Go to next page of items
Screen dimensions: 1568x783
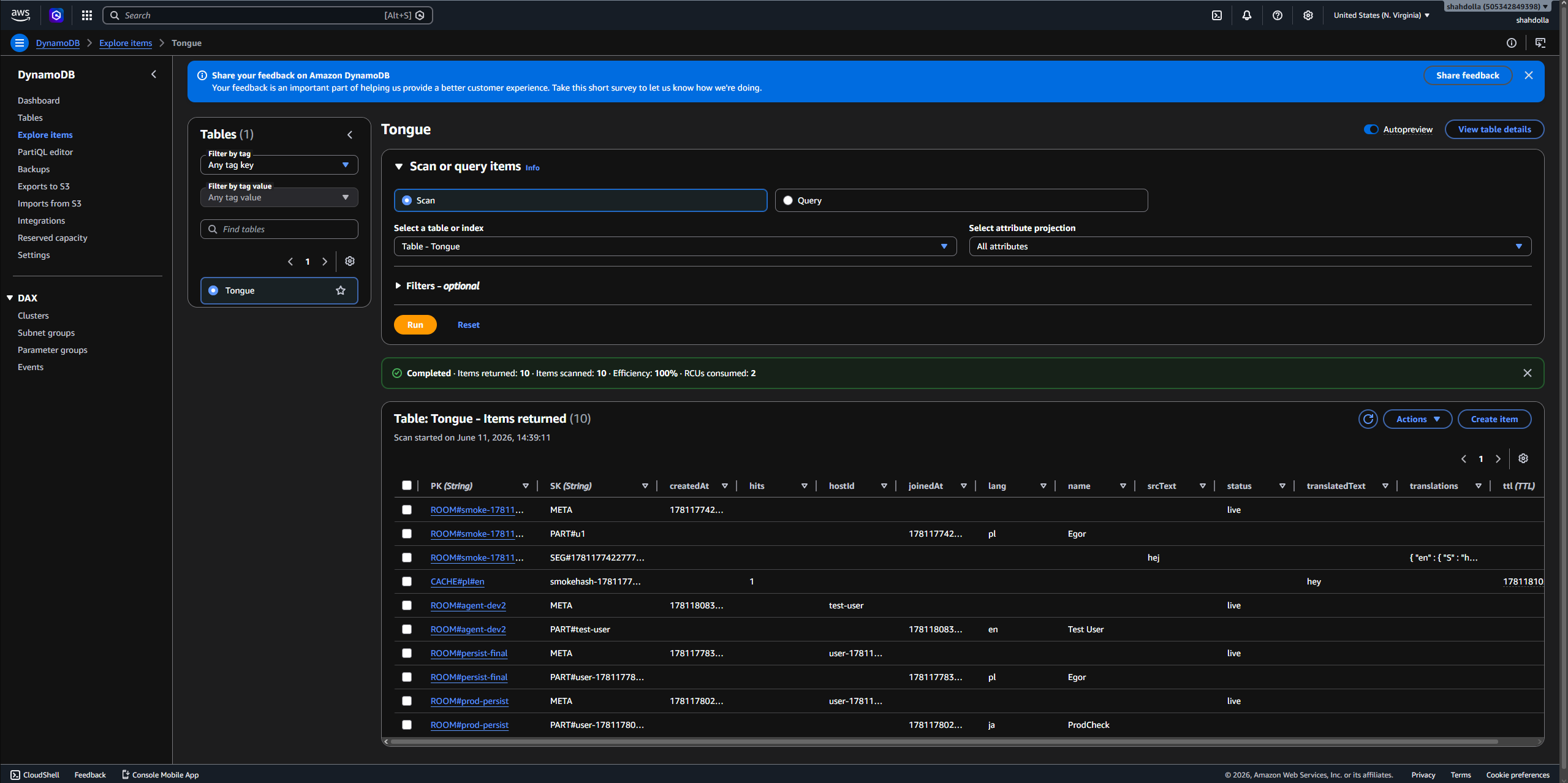(x=1498, y=459)
